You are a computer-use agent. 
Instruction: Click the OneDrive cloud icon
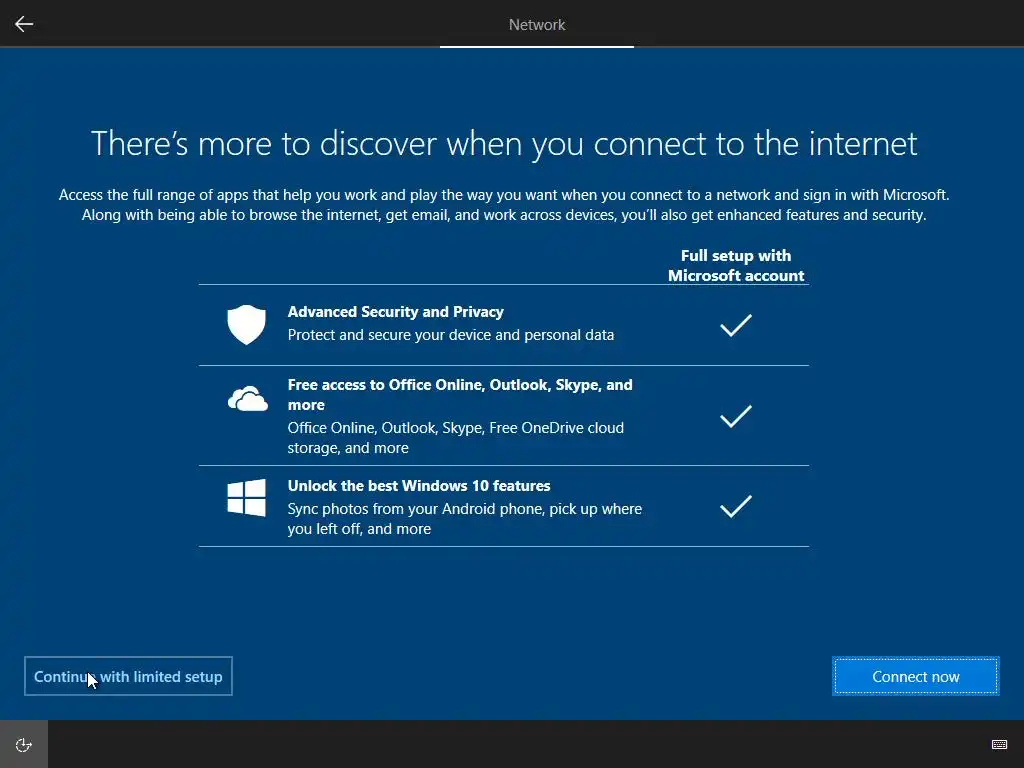(x=248, y=398)
